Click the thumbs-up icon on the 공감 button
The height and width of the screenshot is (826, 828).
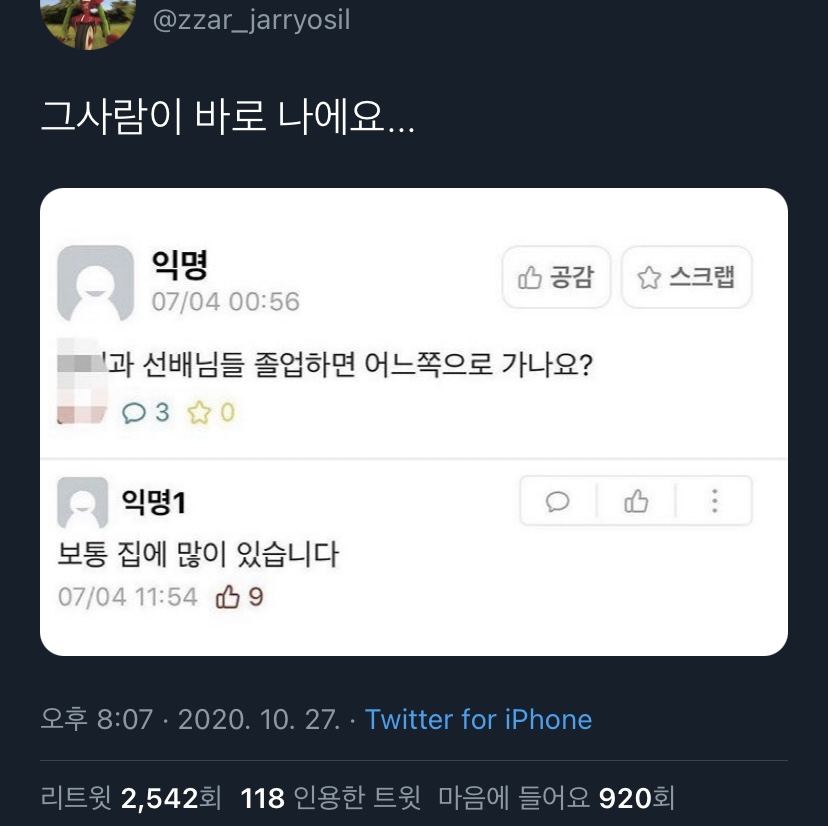click(528, 278)
